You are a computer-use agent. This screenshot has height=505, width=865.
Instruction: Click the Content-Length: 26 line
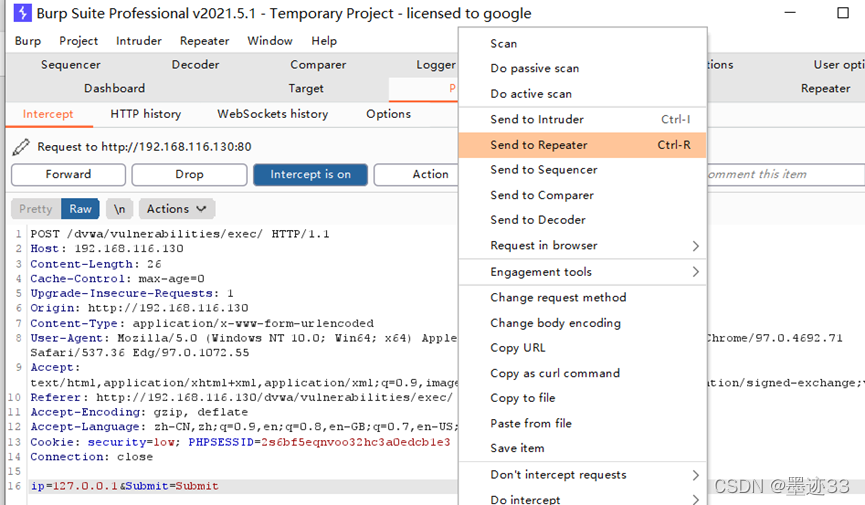[x=95, y=264]
